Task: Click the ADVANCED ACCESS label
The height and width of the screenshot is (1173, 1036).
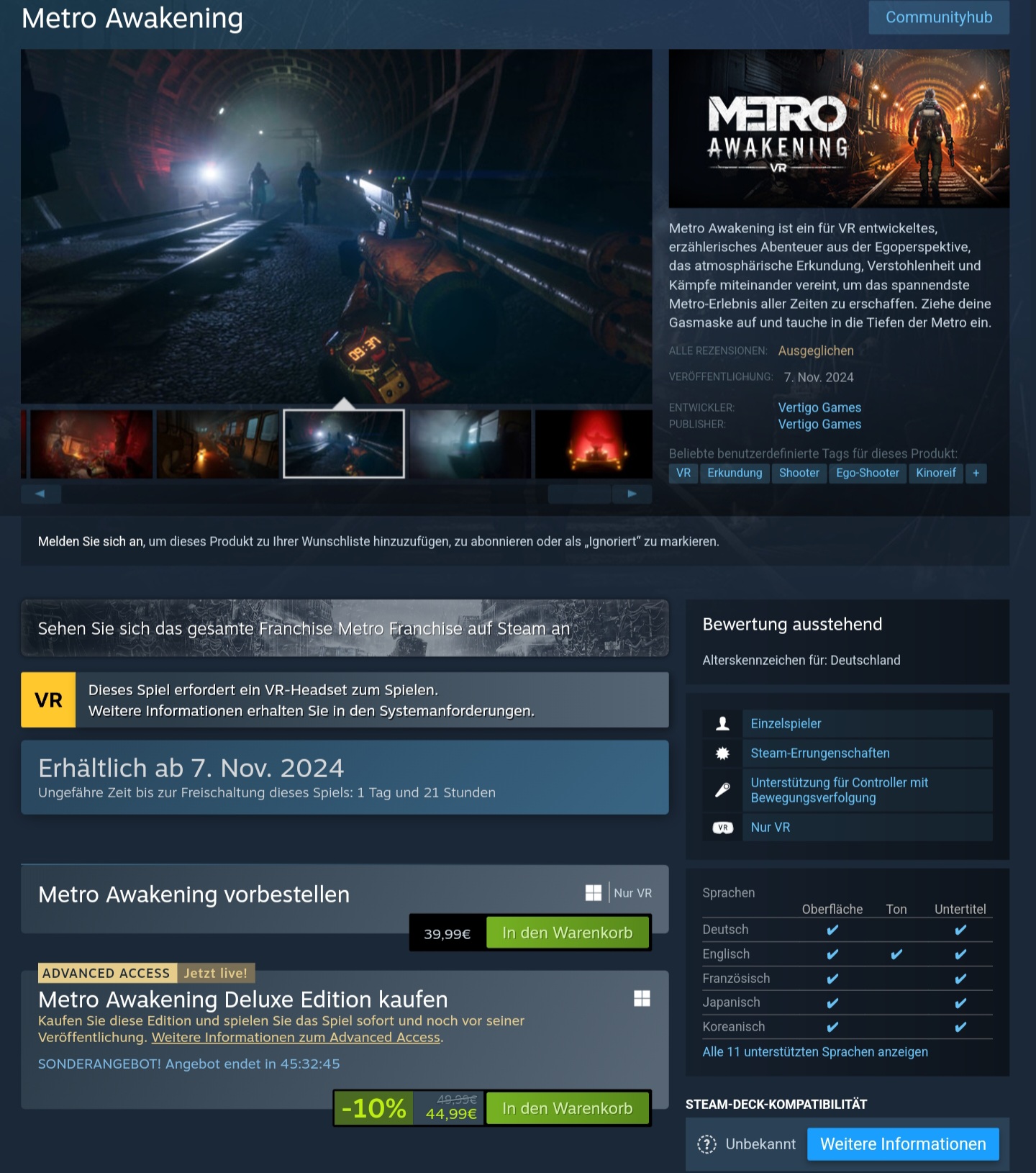Action: click(106, 973)
